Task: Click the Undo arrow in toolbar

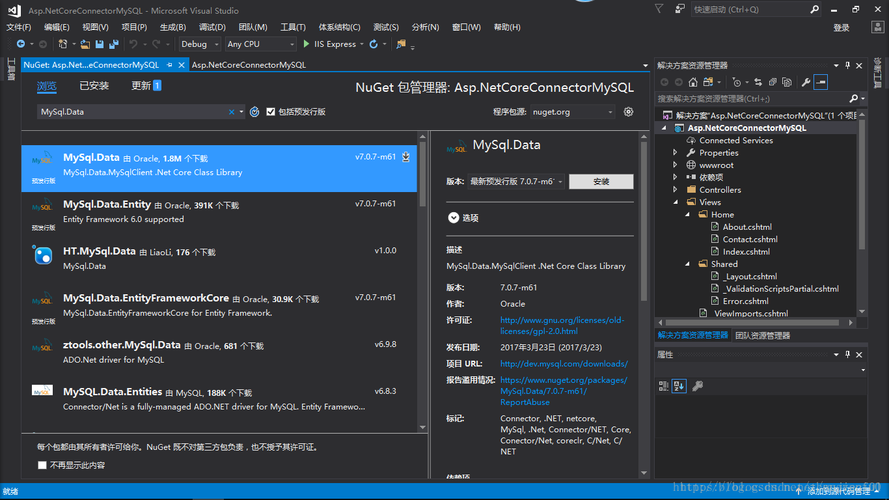Action: click(133, 44)
